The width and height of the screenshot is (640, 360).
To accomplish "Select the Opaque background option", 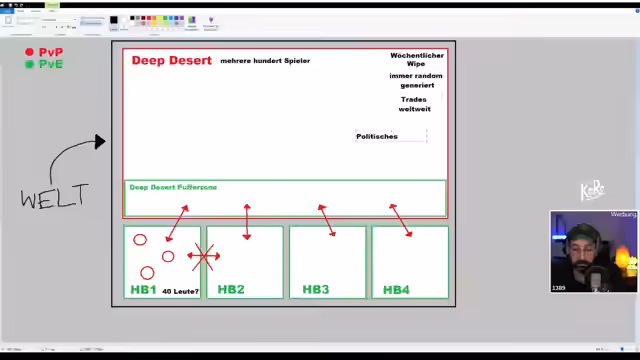I will click(92, 18).
